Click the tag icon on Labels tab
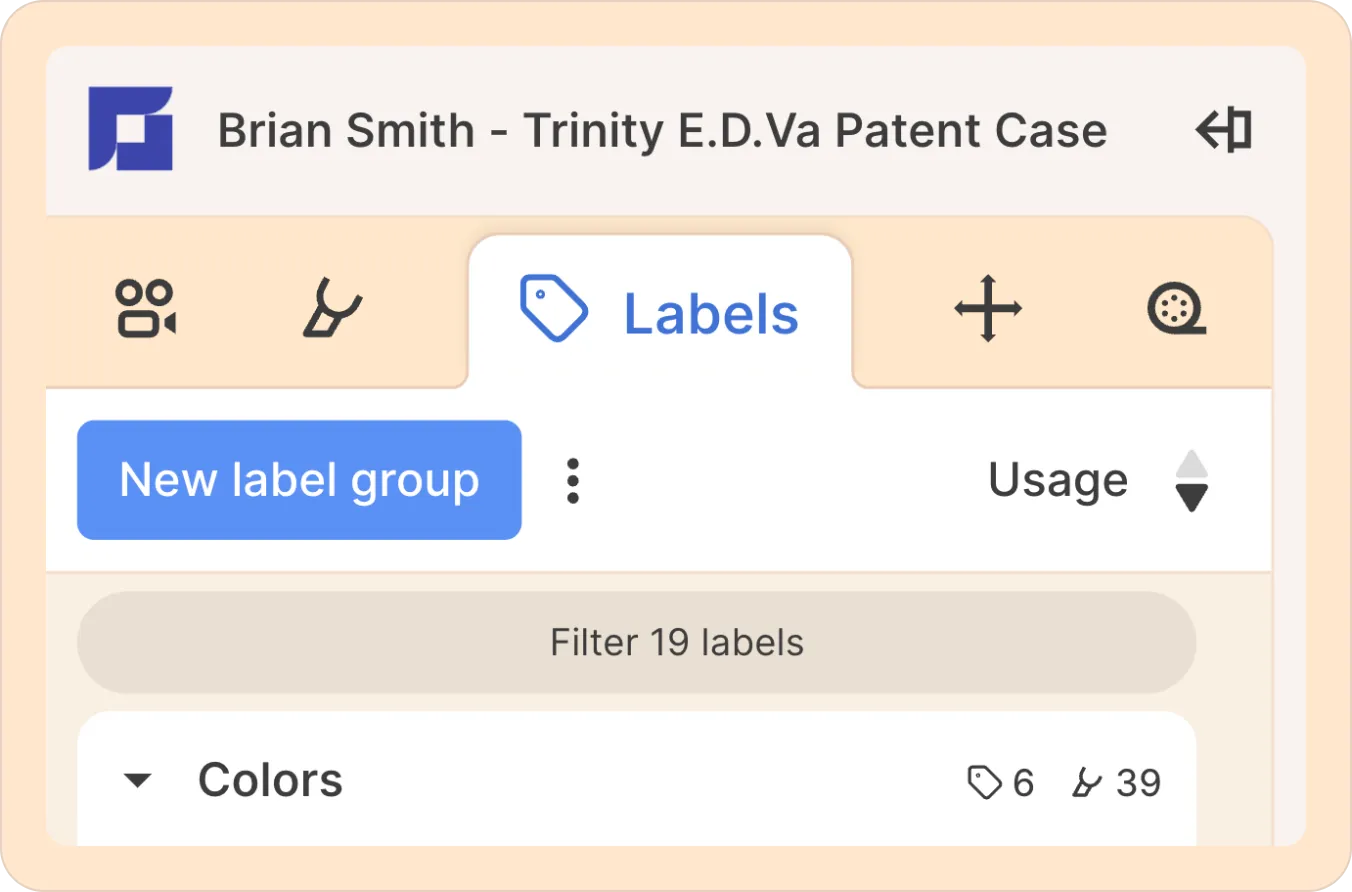The image size is (1352, 892). (554, 310)
